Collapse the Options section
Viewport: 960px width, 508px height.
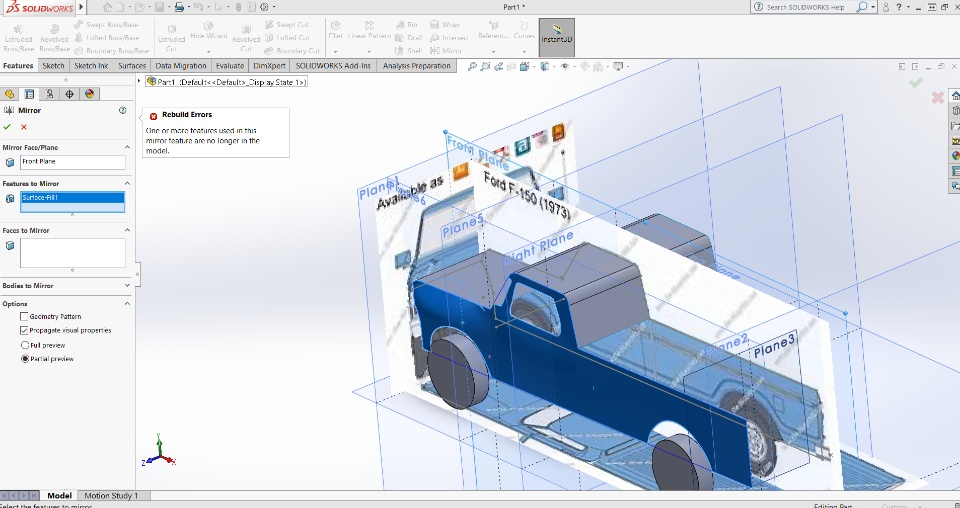pos(127,304)
